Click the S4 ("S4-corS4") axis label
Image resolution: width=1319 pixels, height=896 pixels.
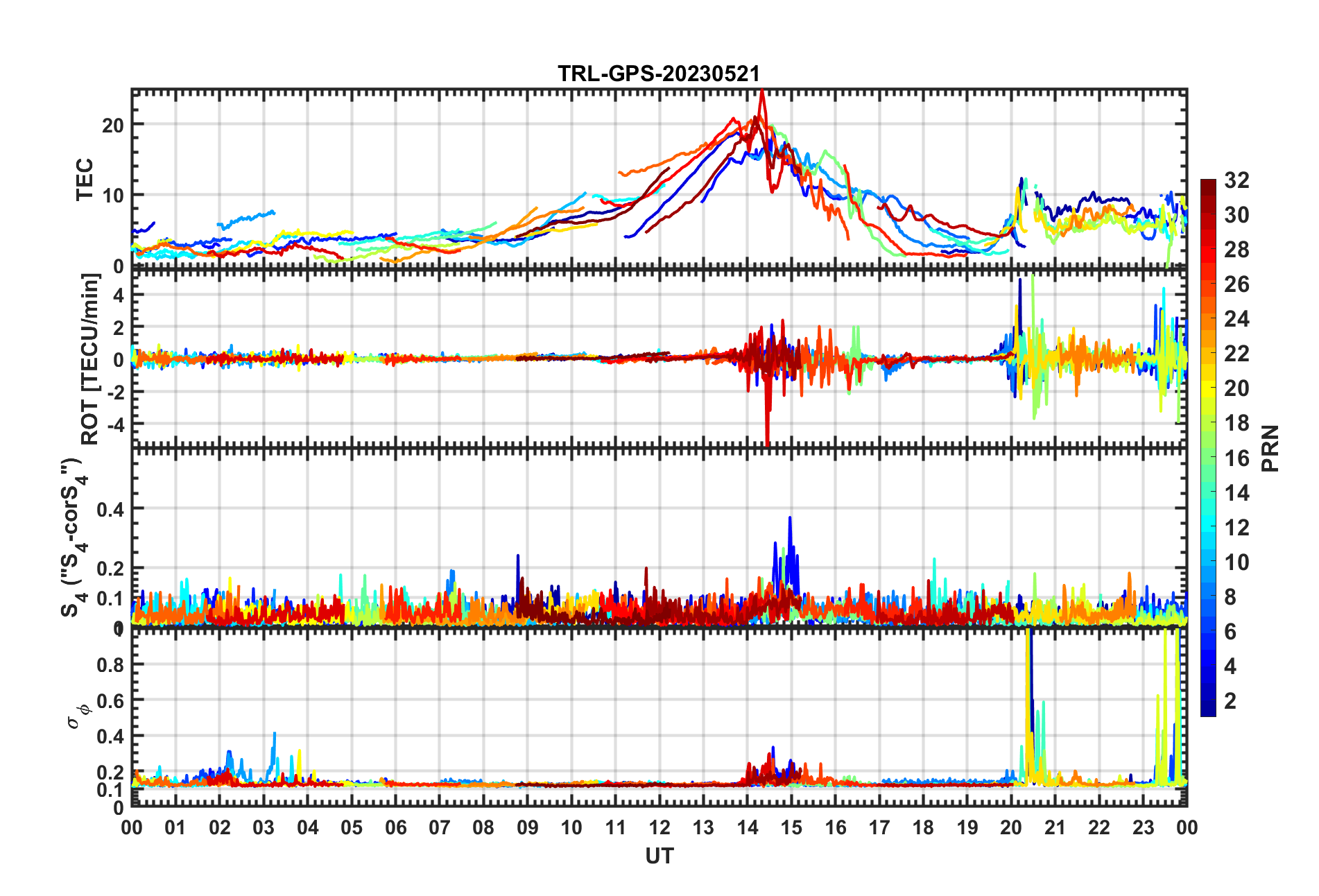(x=75, y=537)
